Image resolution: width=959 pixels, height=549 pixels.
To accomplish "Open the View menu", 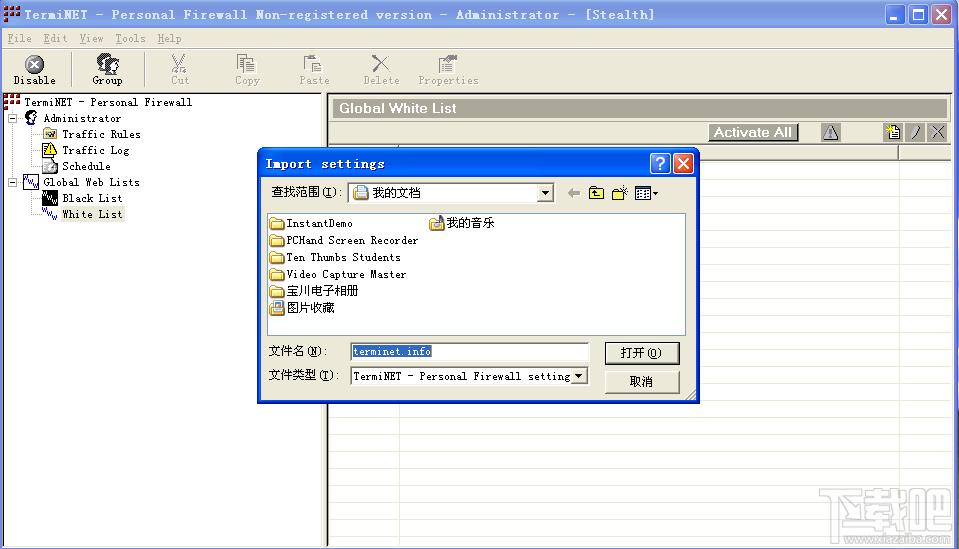I will point(91,39).
